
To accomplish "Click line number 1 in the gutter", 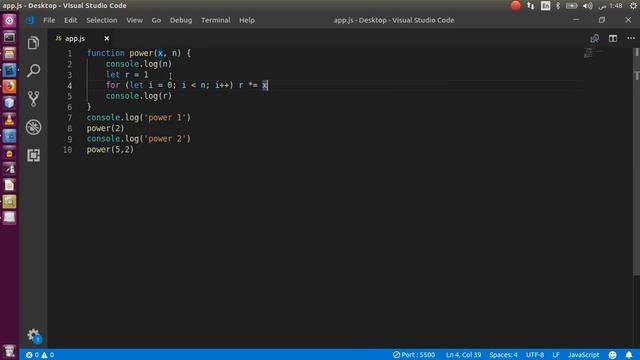I will 69,53.
